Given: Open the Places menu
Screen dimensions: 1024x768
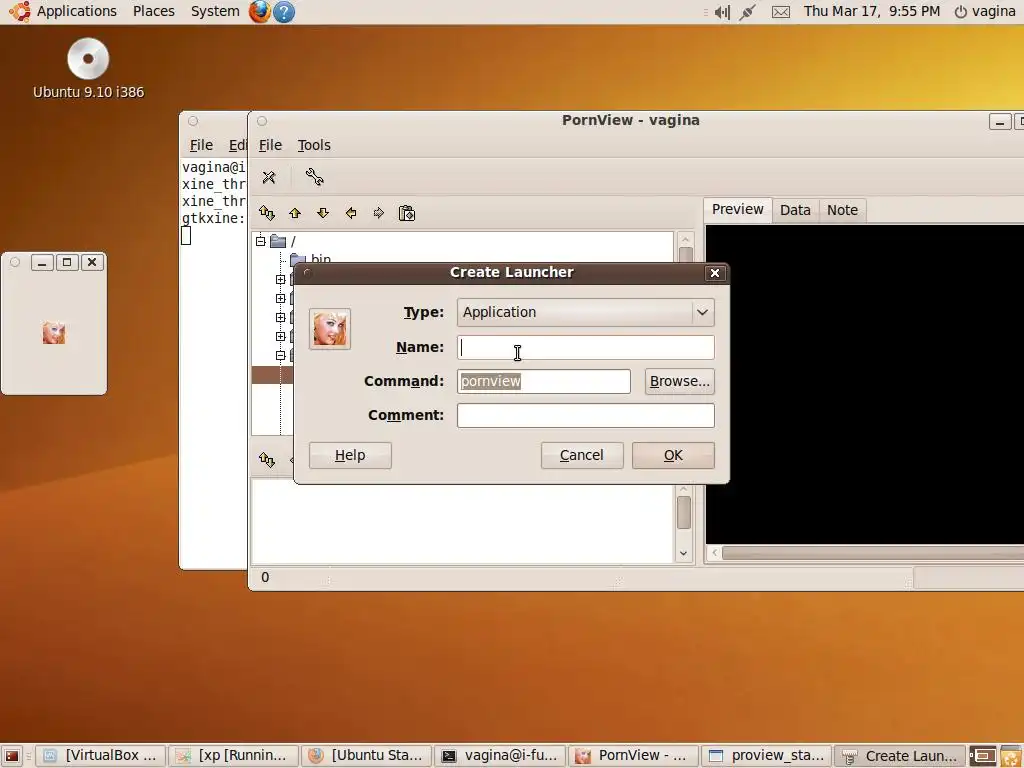Looking at the screenshot, I should pos(153,11).
